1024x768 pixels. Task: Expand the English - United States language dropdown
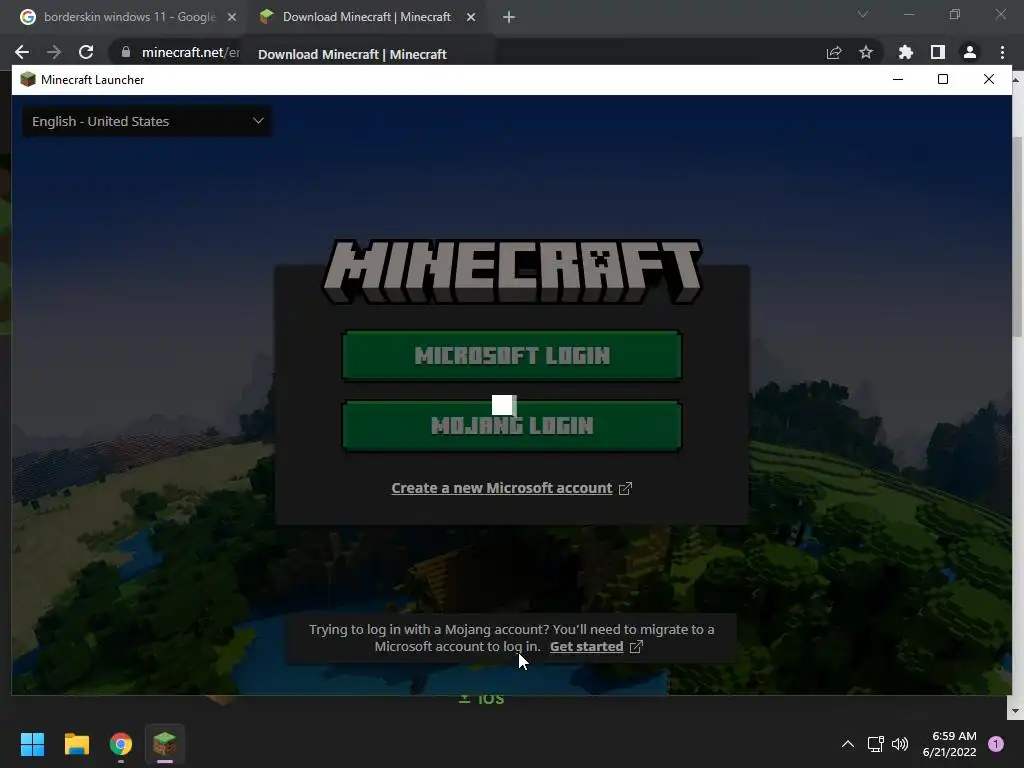(148, 121)
